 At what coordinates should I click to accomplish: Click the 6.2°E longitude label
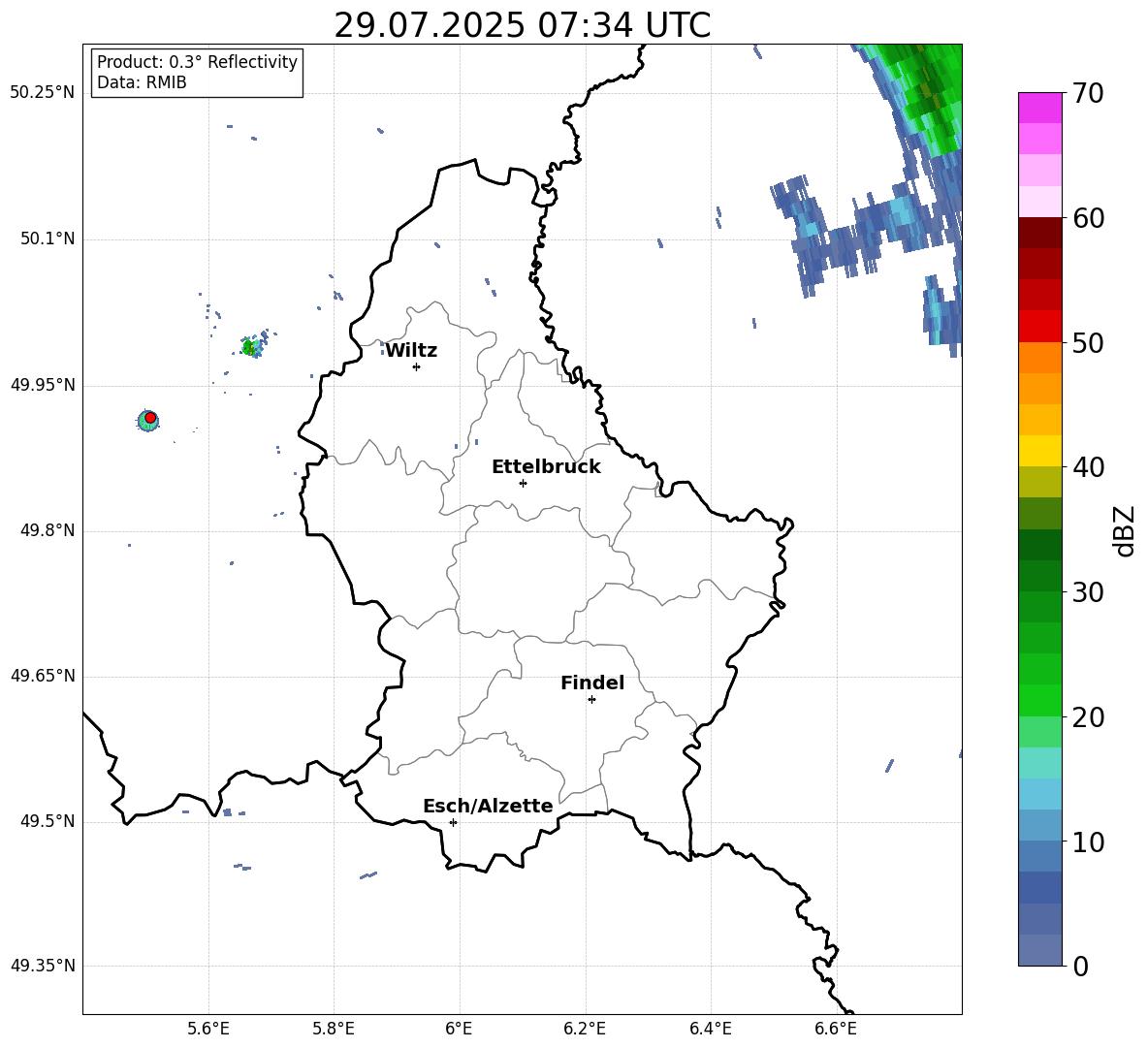pyautogui.click(x=585, y=1029)
